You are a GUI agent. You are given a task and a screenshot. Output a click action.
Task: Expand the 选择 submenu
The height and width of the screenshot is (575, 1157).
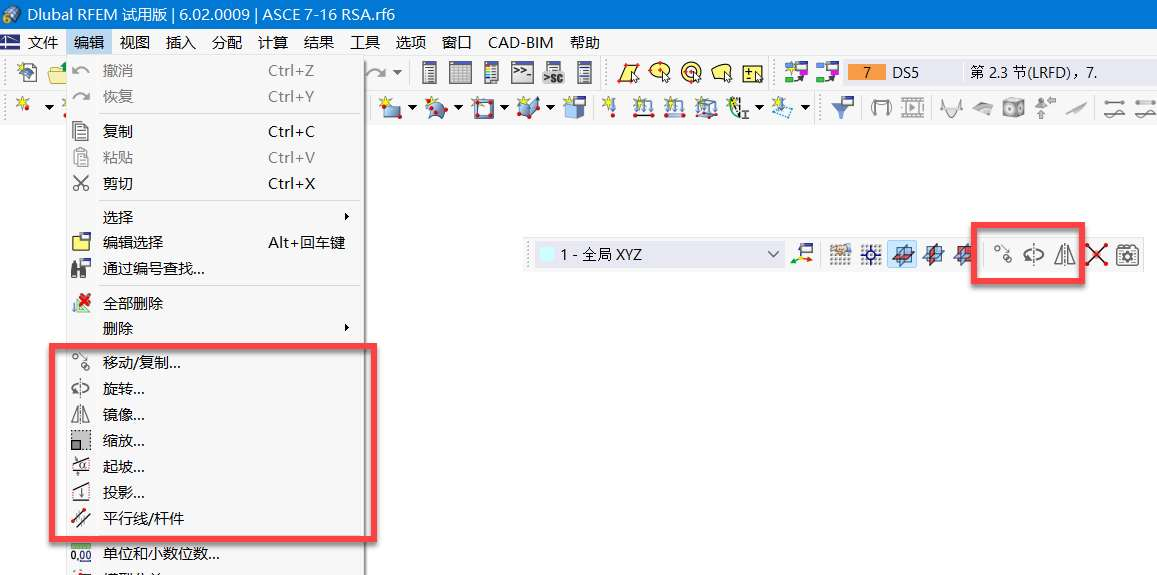pos(347,217)
